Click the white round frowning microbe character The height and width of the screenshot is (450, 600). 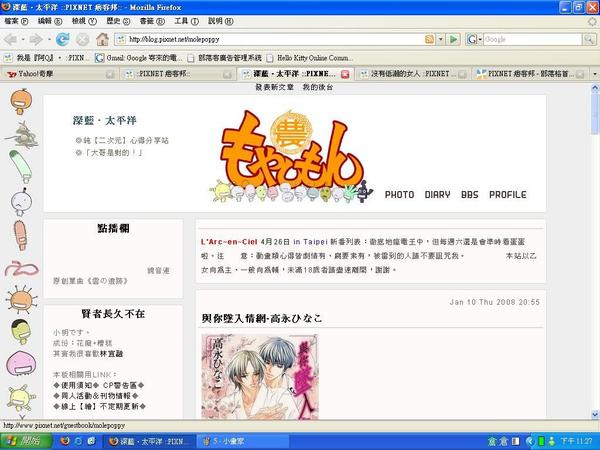click(21, 202)
